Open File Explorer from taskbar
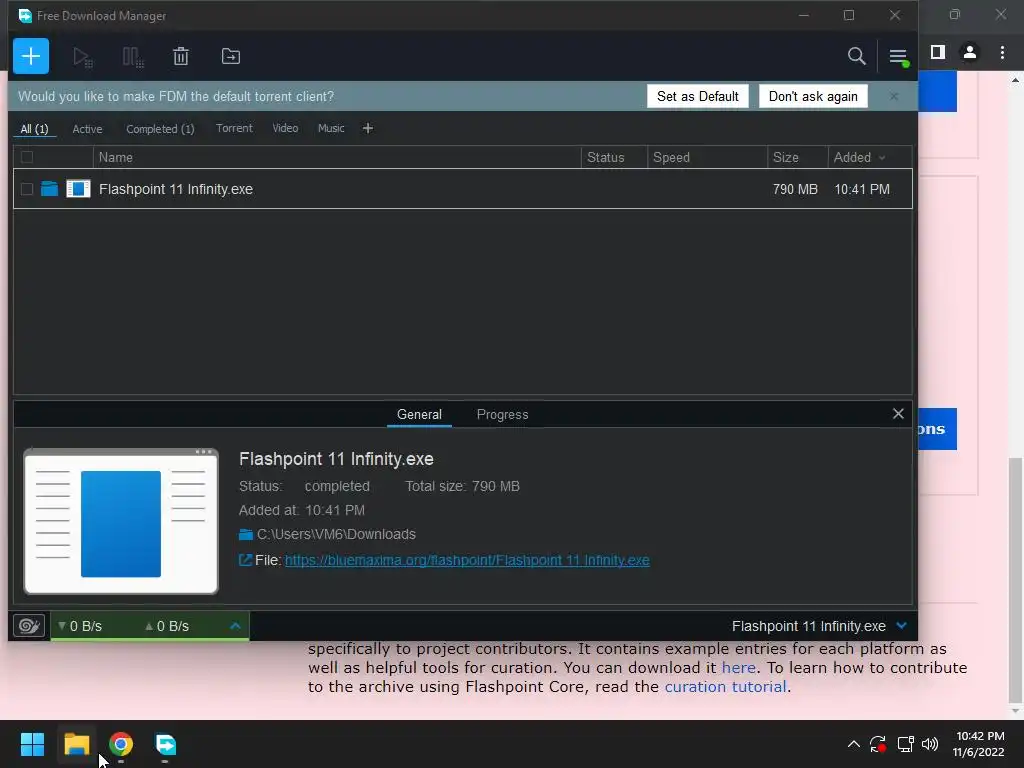The image size is (1024, 768). pos(77,744)
